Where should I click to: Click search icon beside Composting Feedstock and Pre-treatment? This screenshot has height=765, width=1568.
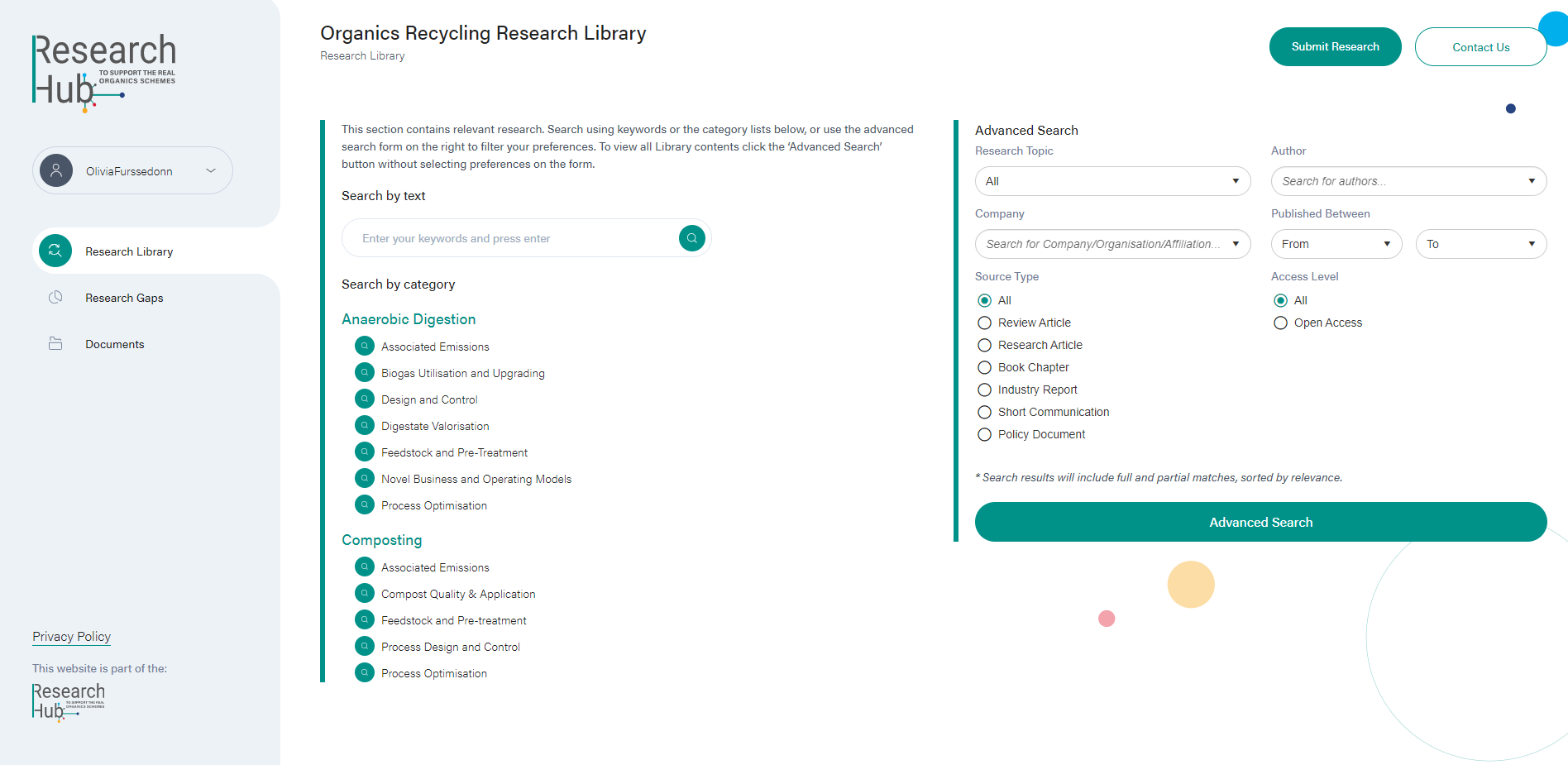[x=365, y=619]
